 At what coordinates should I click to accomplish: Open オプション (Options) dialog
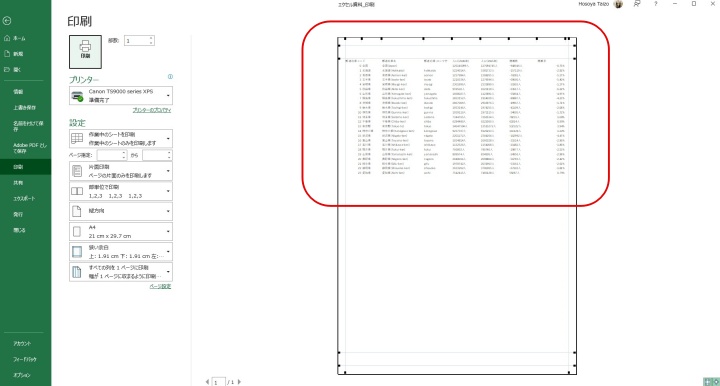point(26,375)
